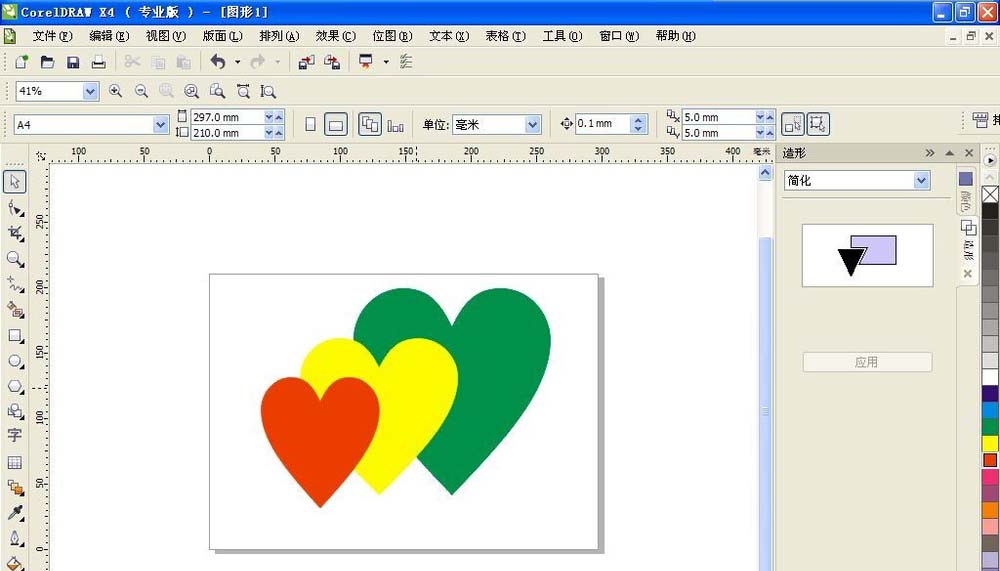Image resolution: width=1000 pixels, height=571 pixels.
Task: Select the Freehand drawing tool
Action: [15, 284]
